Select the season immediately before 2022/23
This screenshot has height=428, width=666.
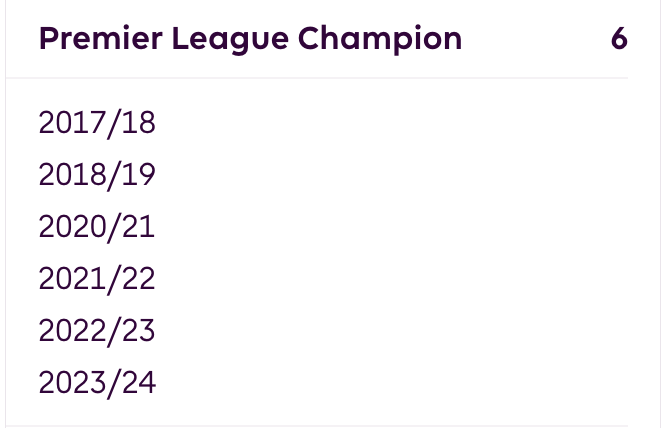97,279
